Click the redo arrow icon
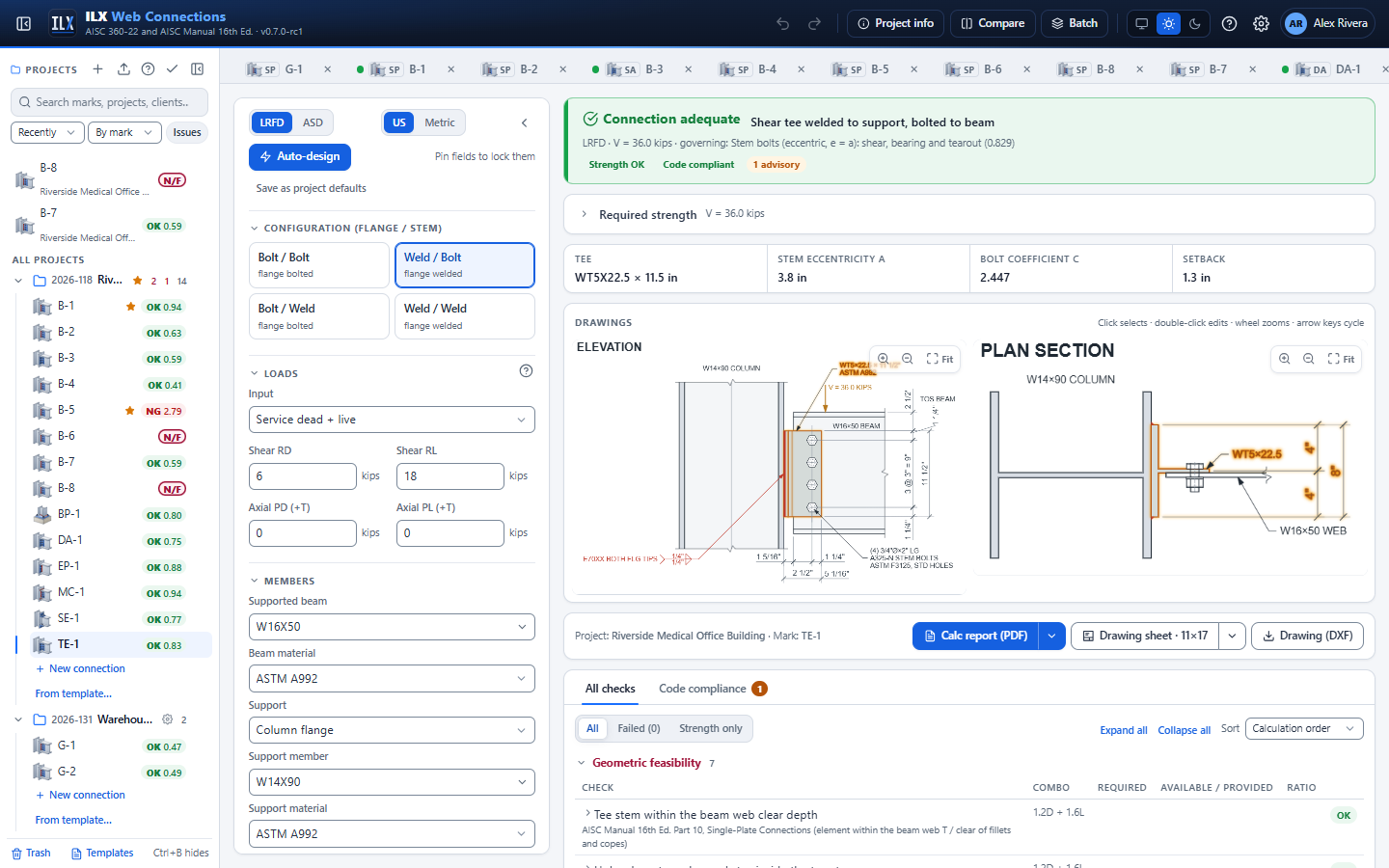 [x=814, y=23]
